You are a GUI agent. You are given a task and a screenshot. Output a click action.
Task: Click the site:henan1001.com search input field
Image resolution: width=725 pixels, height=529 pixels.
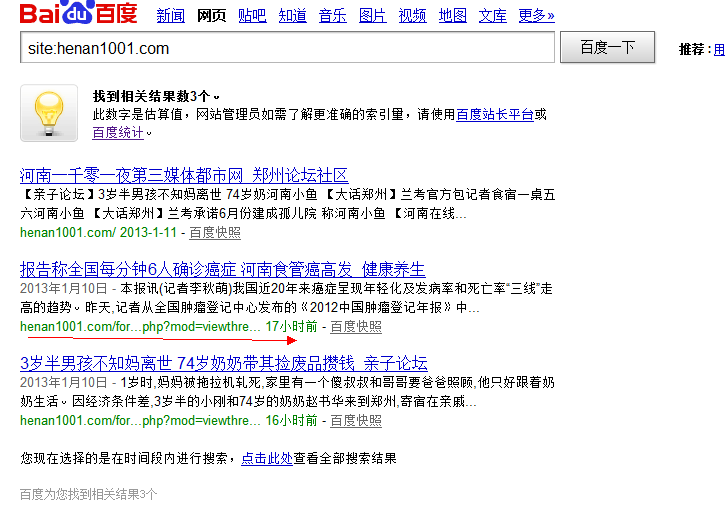[287, 48]
